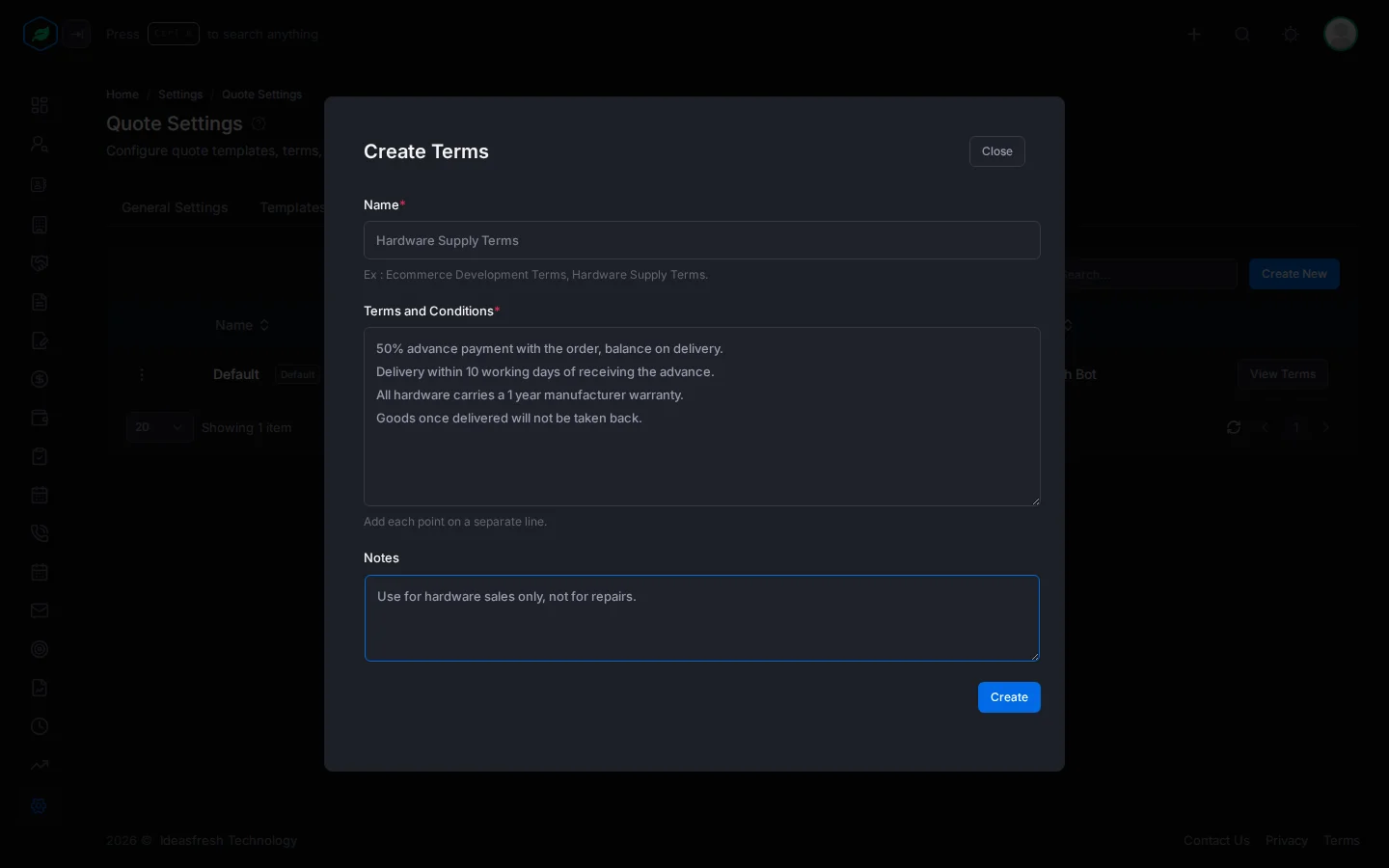The width and height of the screenshot is (1389, 868).
Task: Focus the Name input field
Action: tap(701, 240)
